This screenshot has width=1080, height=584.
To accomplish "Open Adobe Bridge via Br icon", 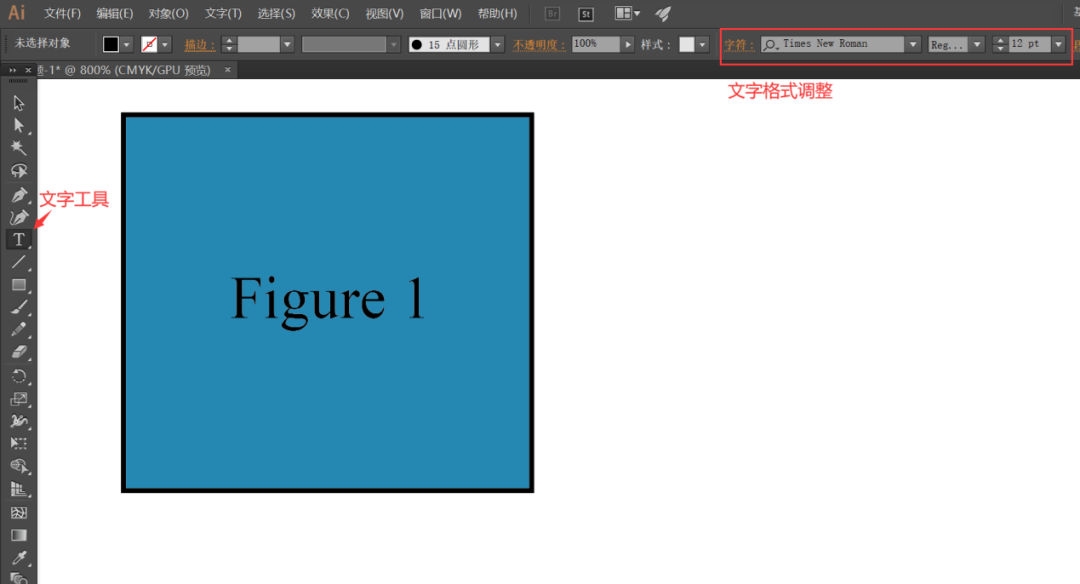I will point(552,14).
